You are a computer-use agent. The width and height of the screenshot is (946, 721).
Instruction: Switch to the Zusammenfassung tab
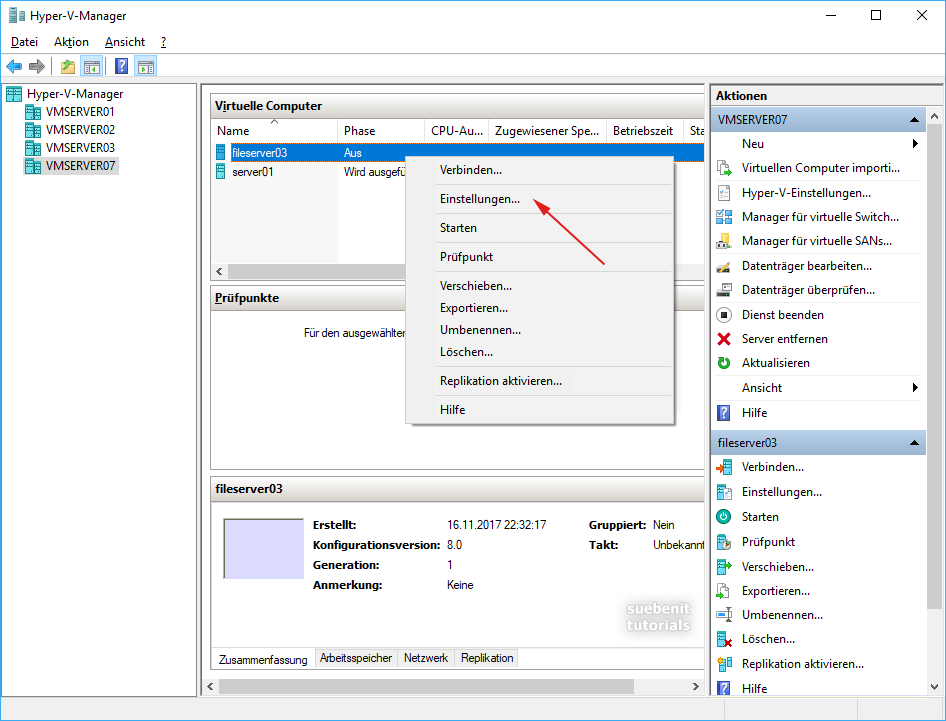click(x=263, y=659)
